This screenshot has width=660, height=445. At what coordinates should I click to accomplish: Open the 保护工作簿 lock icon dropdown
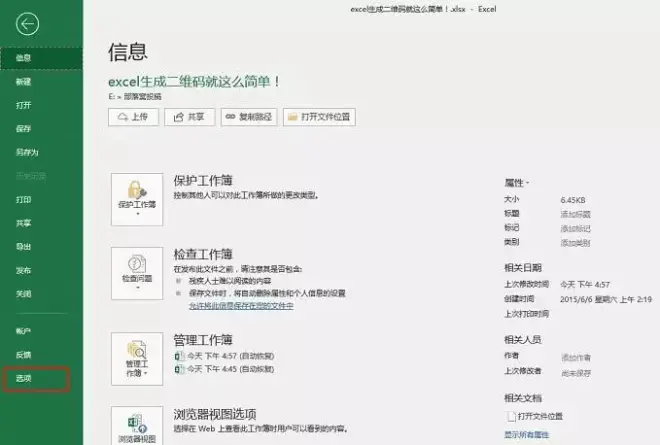(137, 199)
